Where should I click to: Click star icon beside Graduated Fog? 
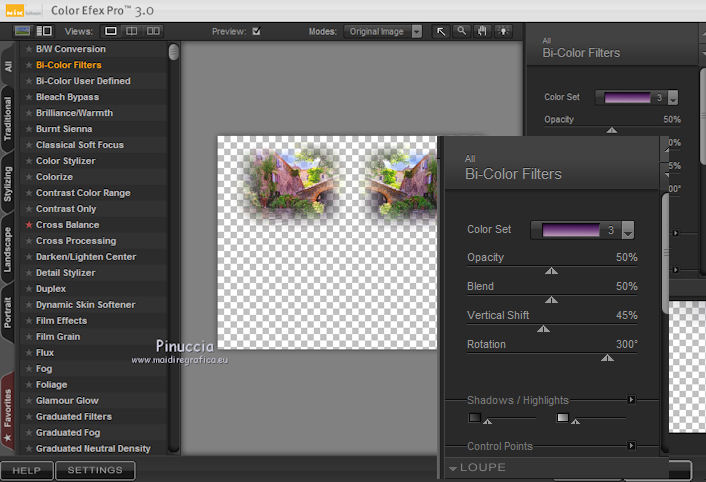29,432
